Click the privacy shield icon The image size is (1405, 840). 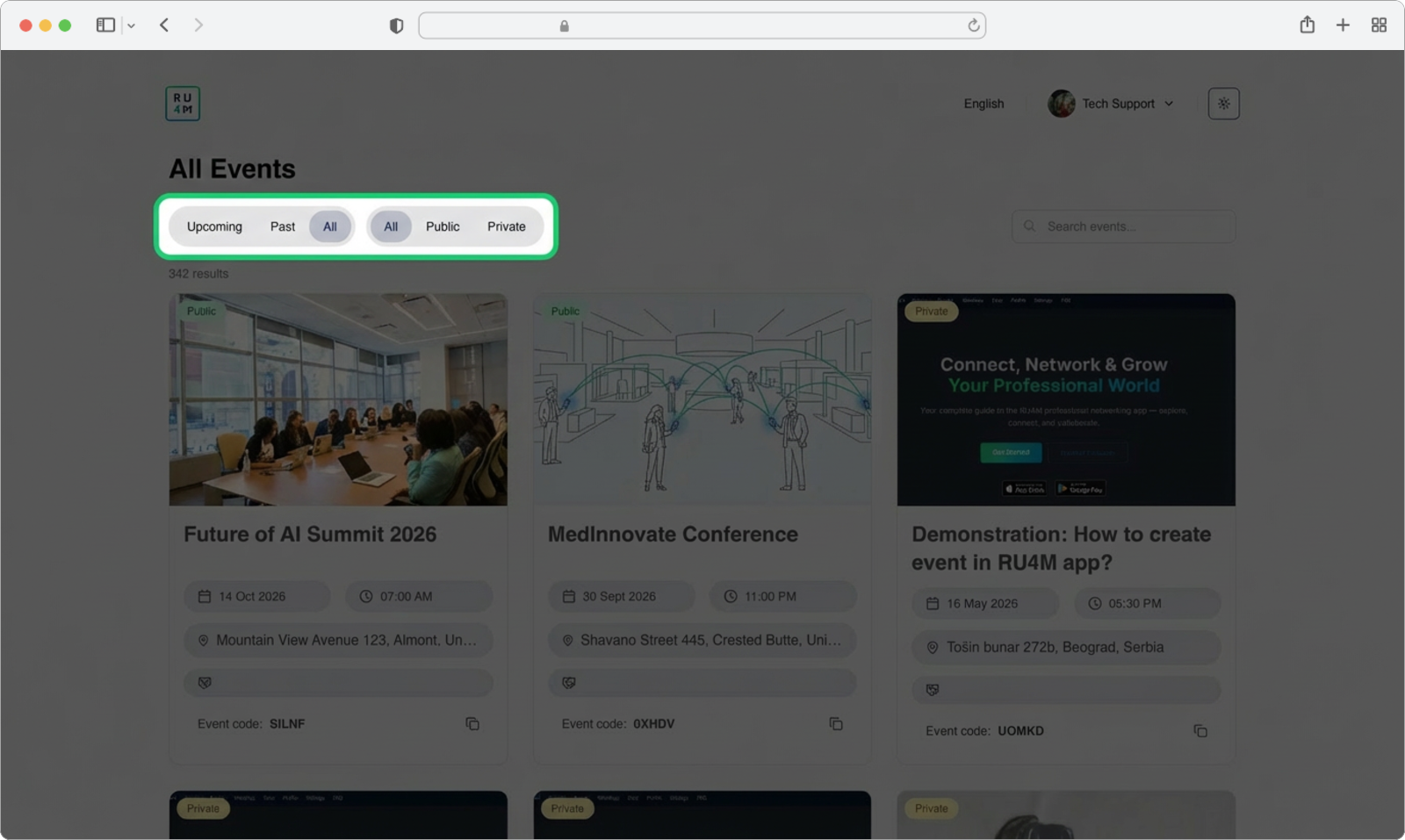tap(396, 26)
